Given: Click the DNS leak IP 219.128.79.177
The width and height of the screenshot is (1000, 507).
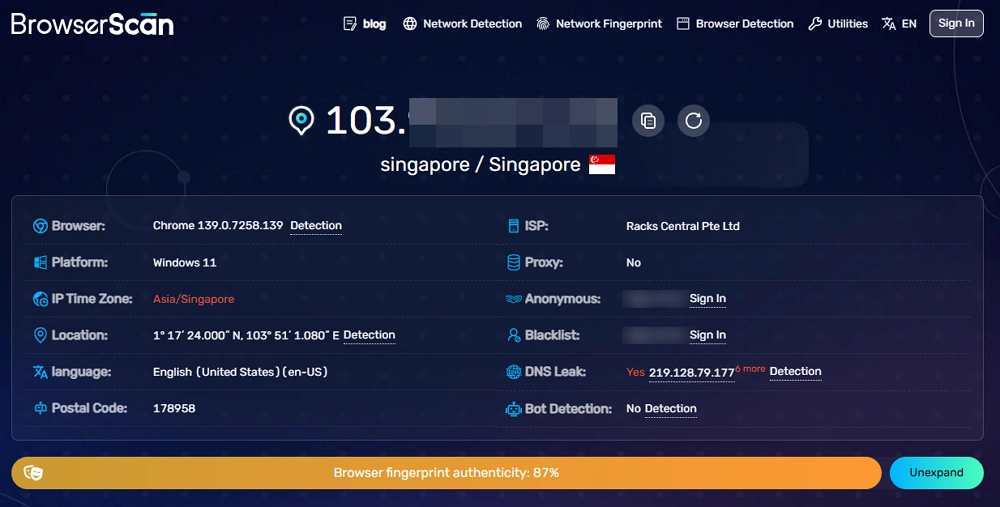Looking at the screenshot, I should 691,372.
